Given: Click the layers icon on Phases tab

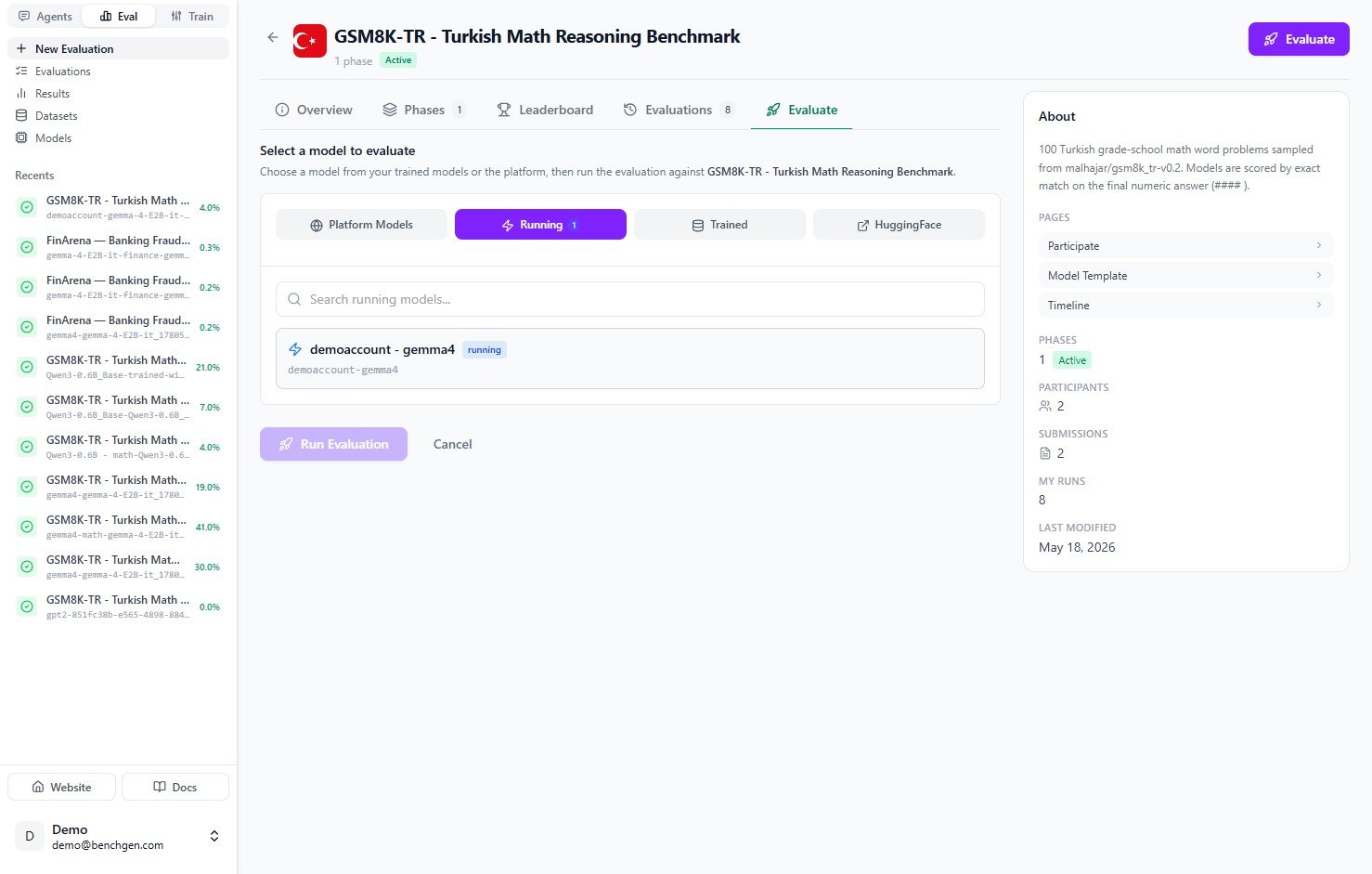Looking at the screenshot, I should coord(390,110).
